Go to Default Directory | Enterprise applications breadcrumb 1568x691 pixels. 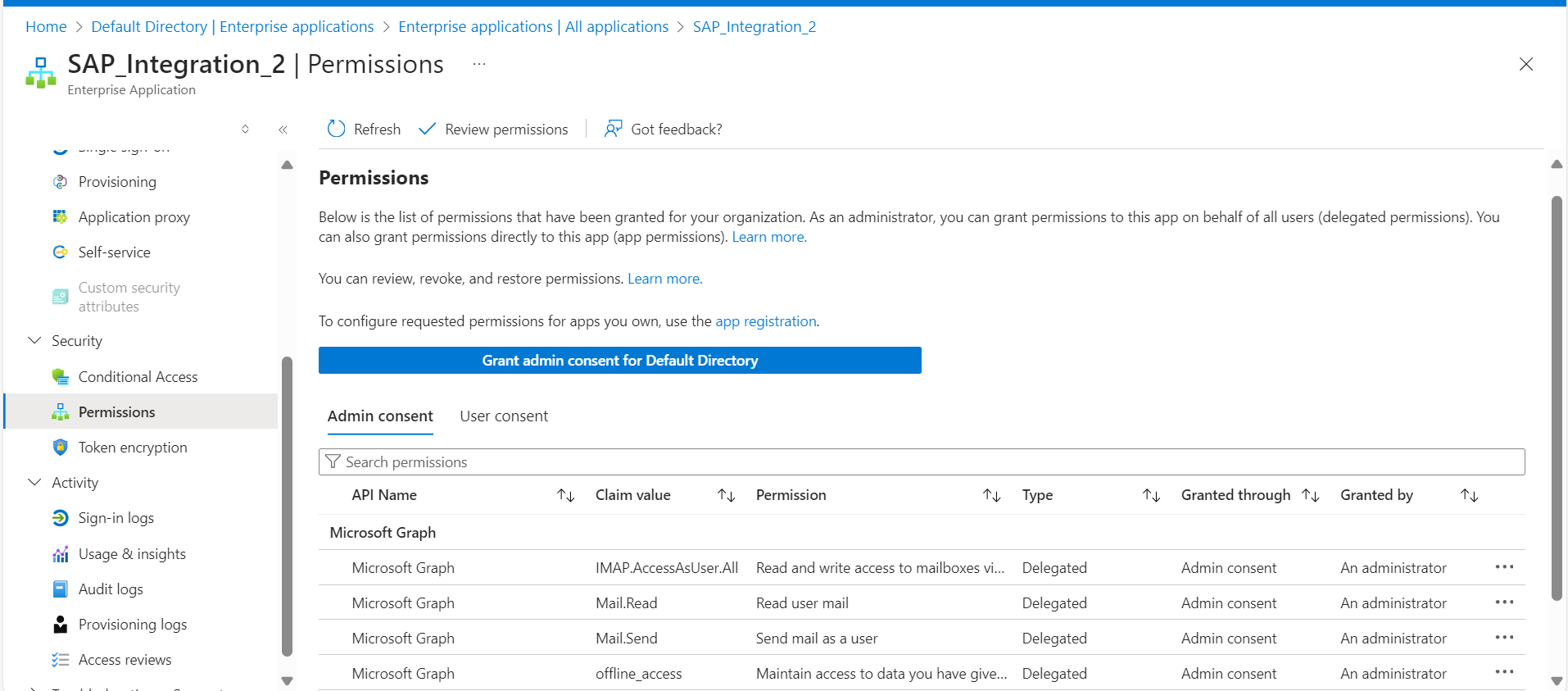click(x=233, y=26)
